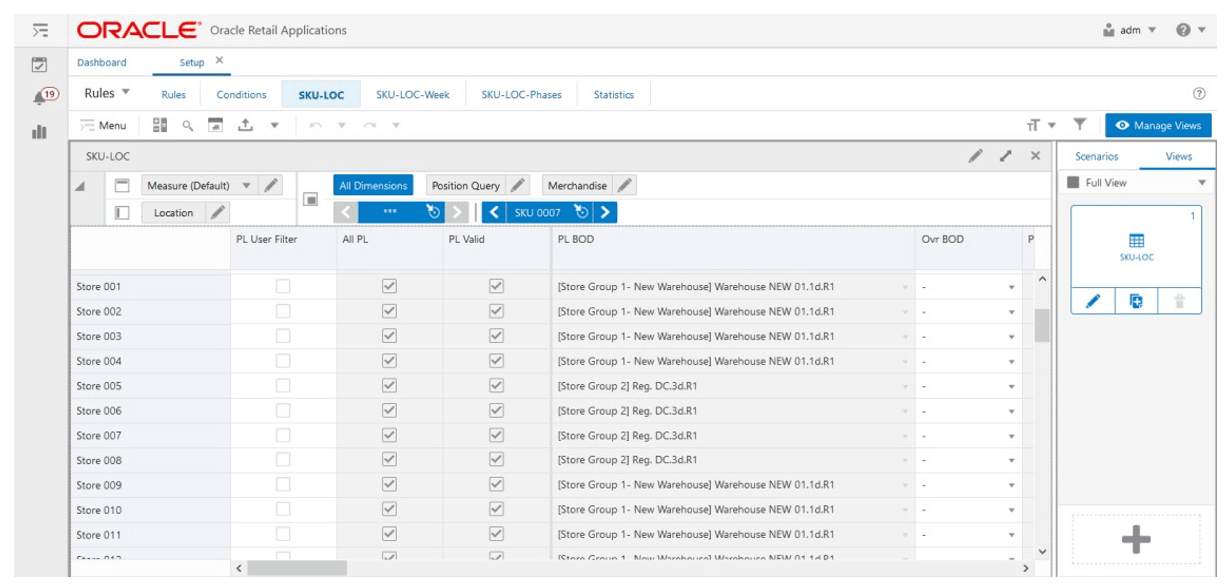This screenshot has height=585, width=1227.
Task: Open the notifications bell icon
Action: tap(39, 95)
